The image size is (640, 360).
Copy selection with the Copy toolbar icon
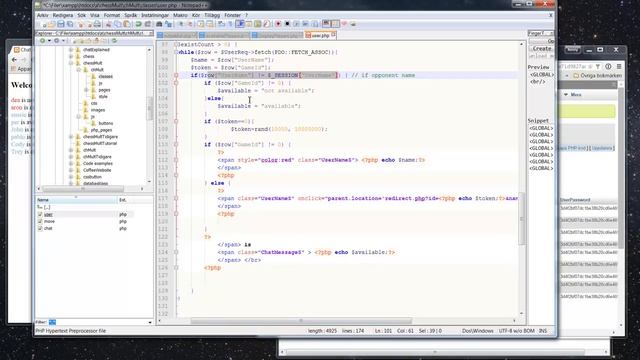(117, 24)
